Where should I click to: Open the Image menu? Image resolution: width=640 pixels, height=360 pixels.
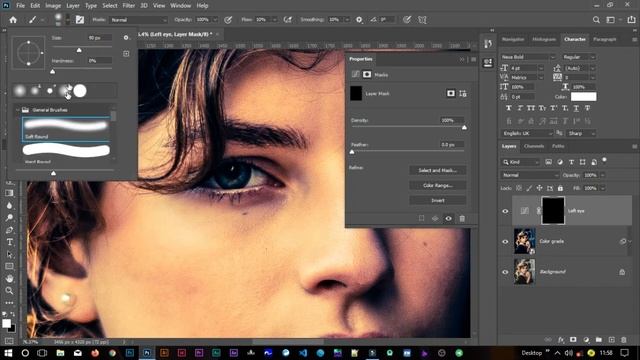pos(53,6)
